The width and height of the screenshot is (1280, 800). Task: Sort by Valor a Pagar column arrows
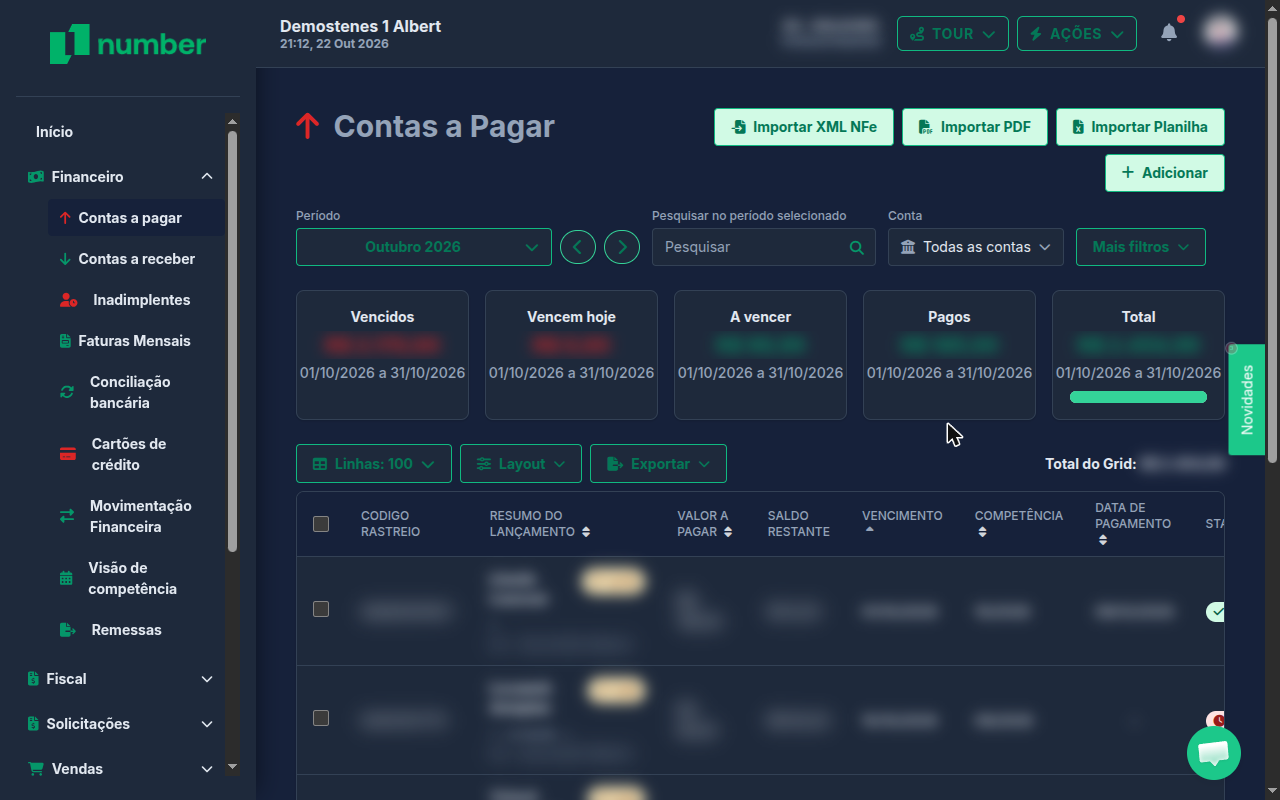728,532
